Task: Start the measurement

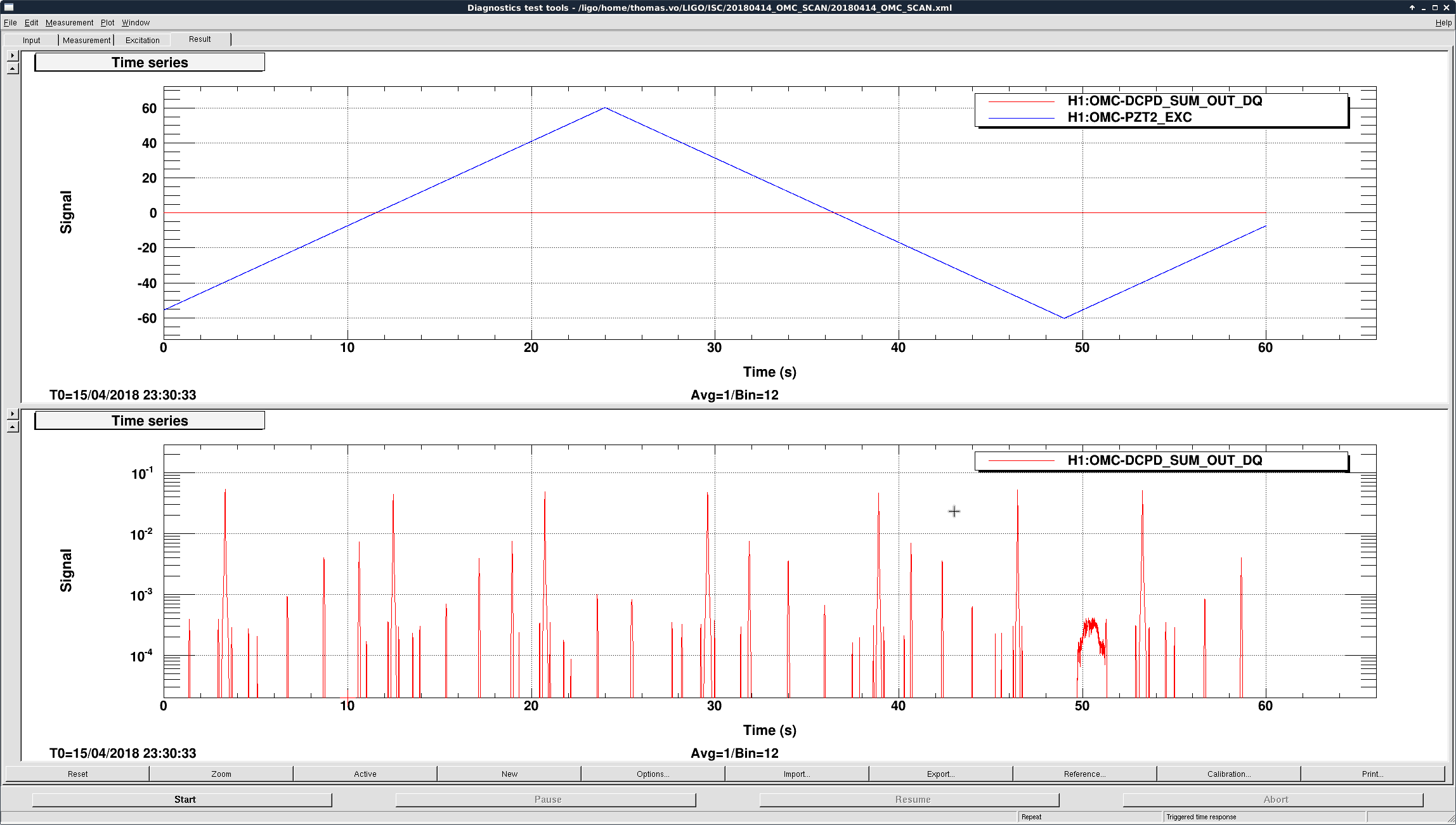Action: pyautogui.click(x=182, y=800)
